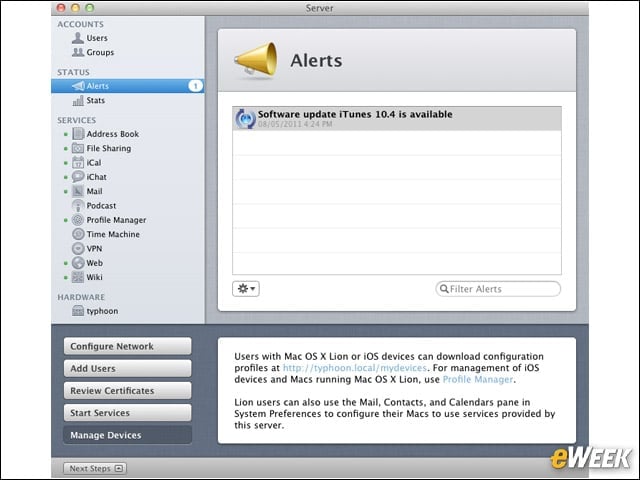Click the Alerts count badge
The image size is (640, 480).
tap(196, 86)
